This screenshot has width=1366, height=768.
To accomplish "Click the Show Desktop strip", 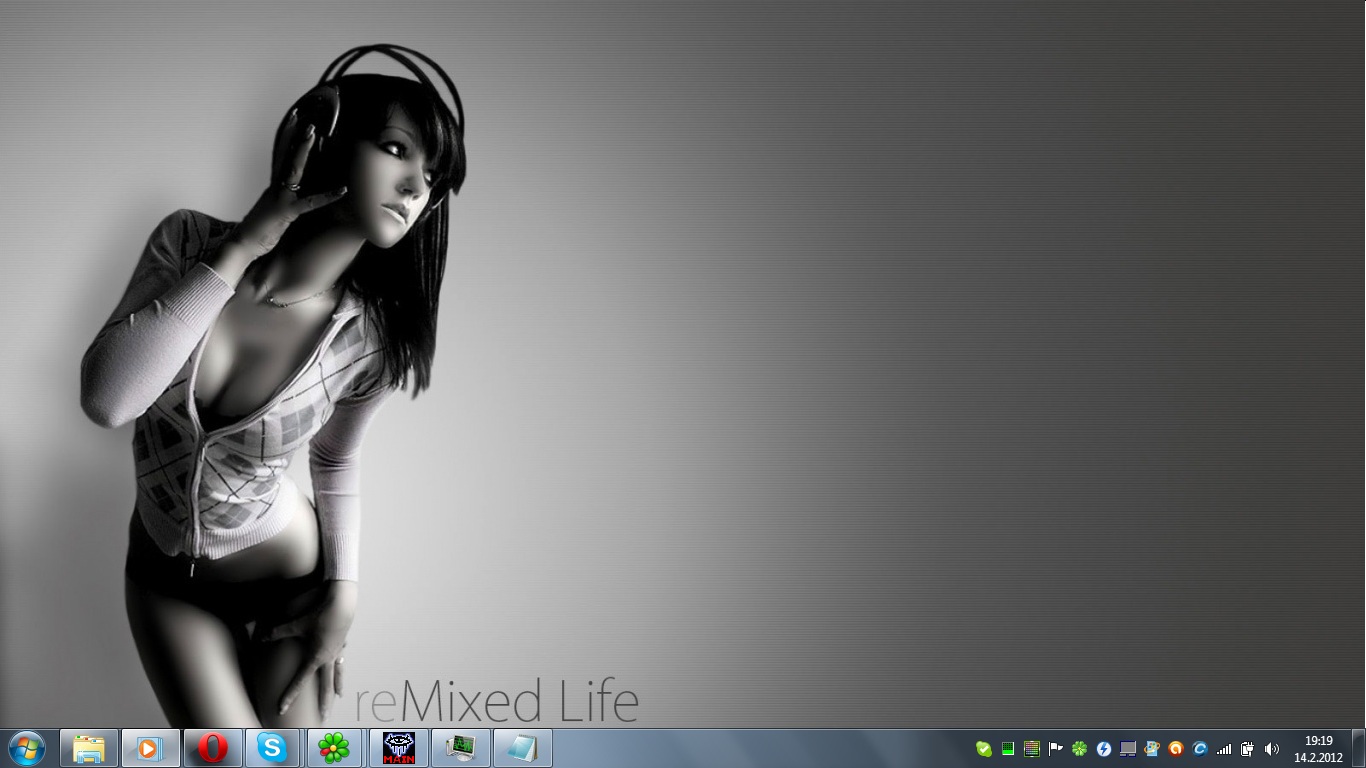I will 1360,749.
